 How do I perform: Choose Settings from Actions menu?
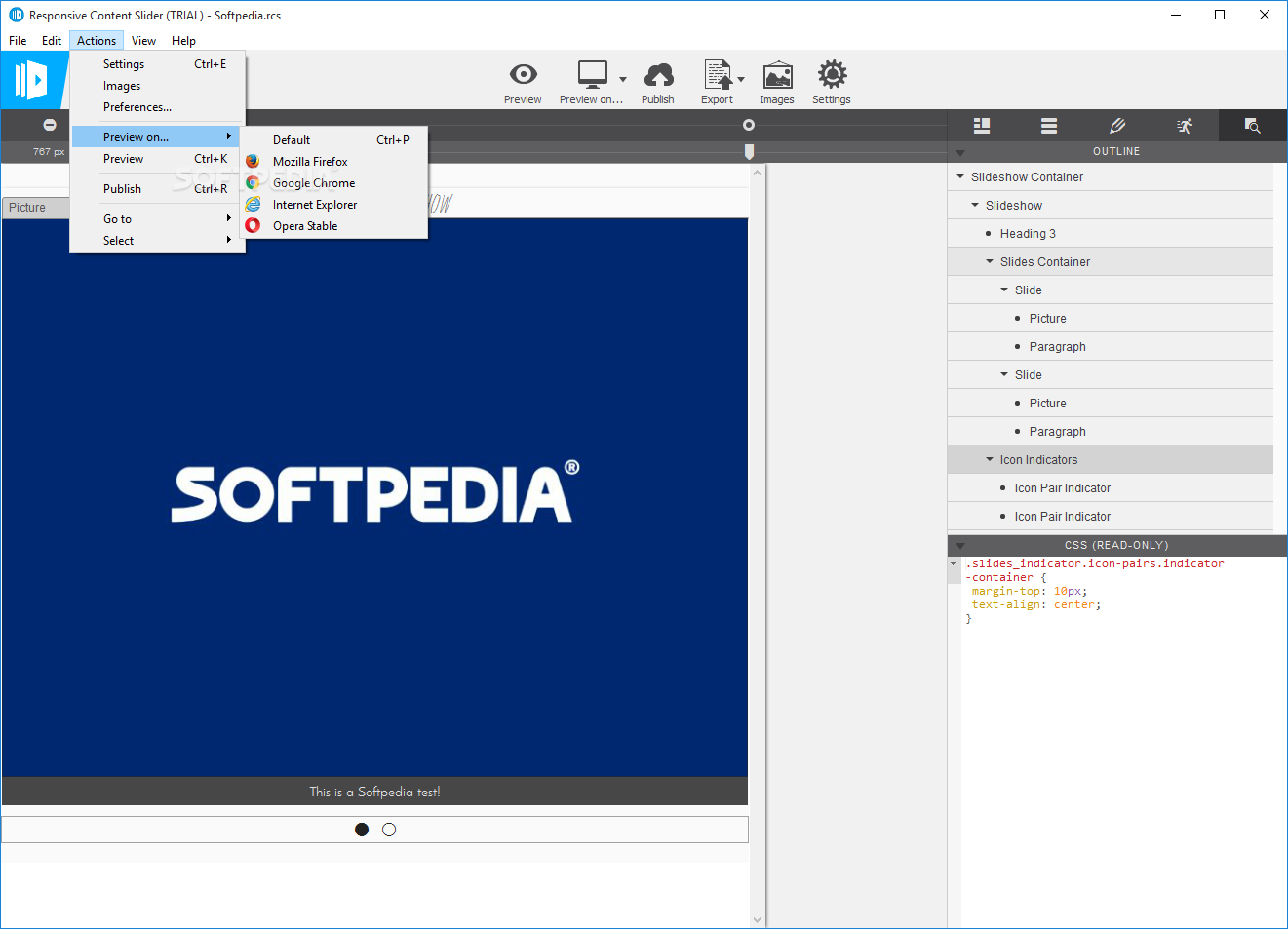(157, 64)
